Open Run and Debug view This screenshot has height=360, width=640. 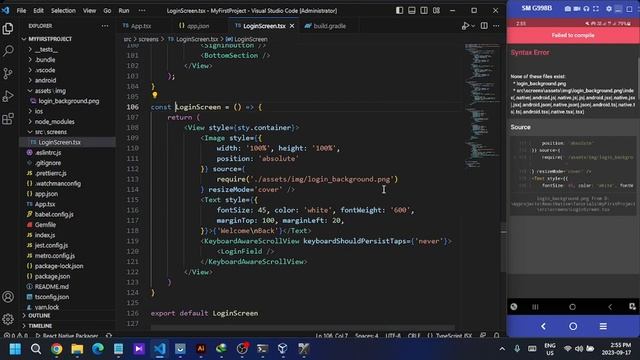pyautogui.click(x=8, y=96)
